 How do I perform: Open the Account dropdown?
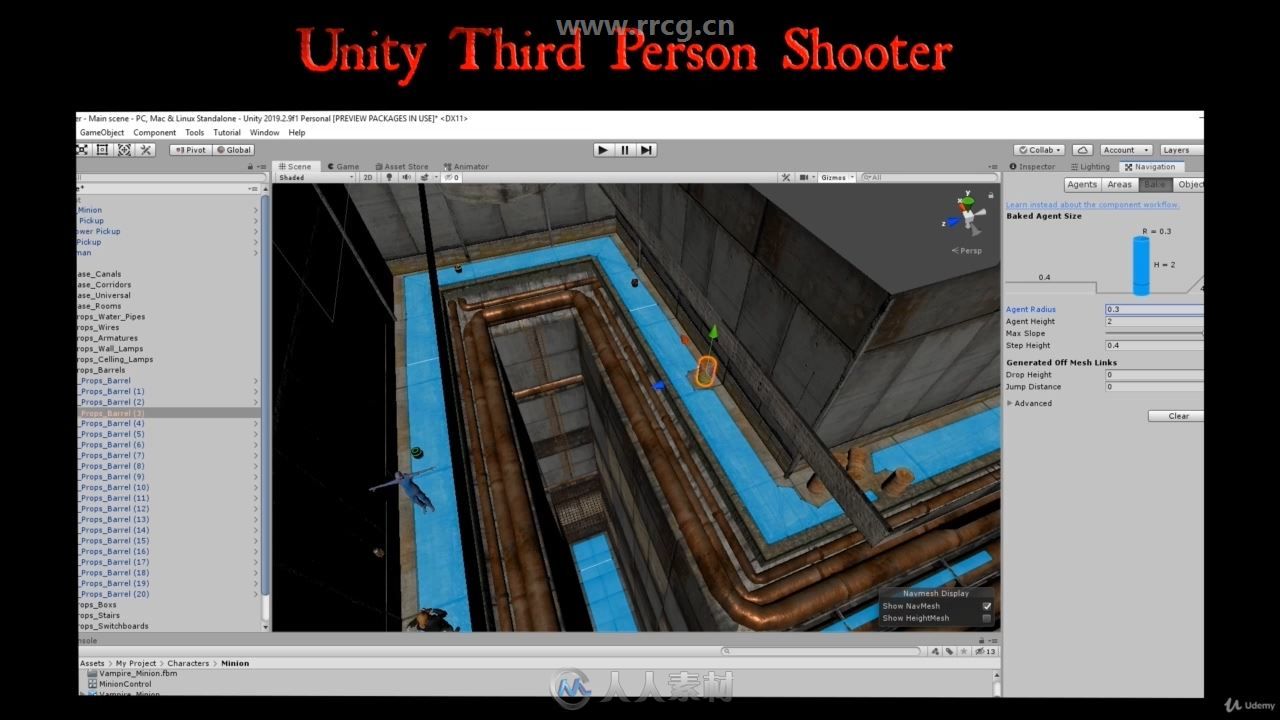click(1124, 150)
